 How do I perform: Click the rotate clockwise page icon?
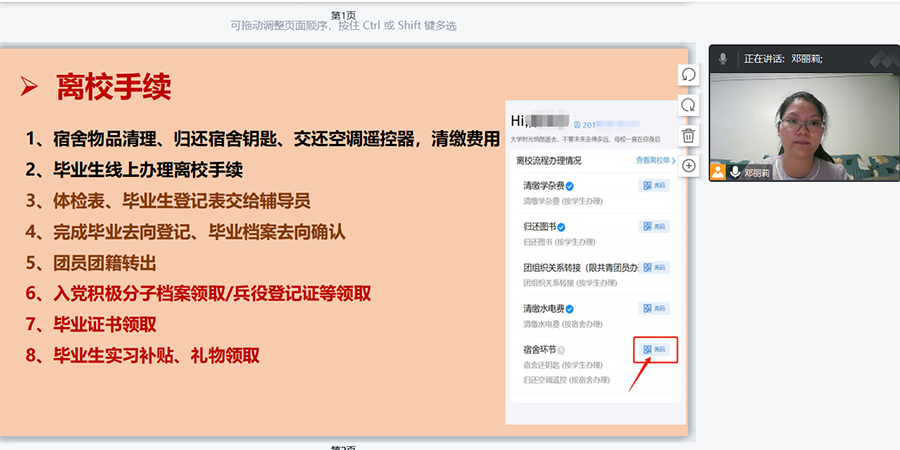tap(688, 105)
